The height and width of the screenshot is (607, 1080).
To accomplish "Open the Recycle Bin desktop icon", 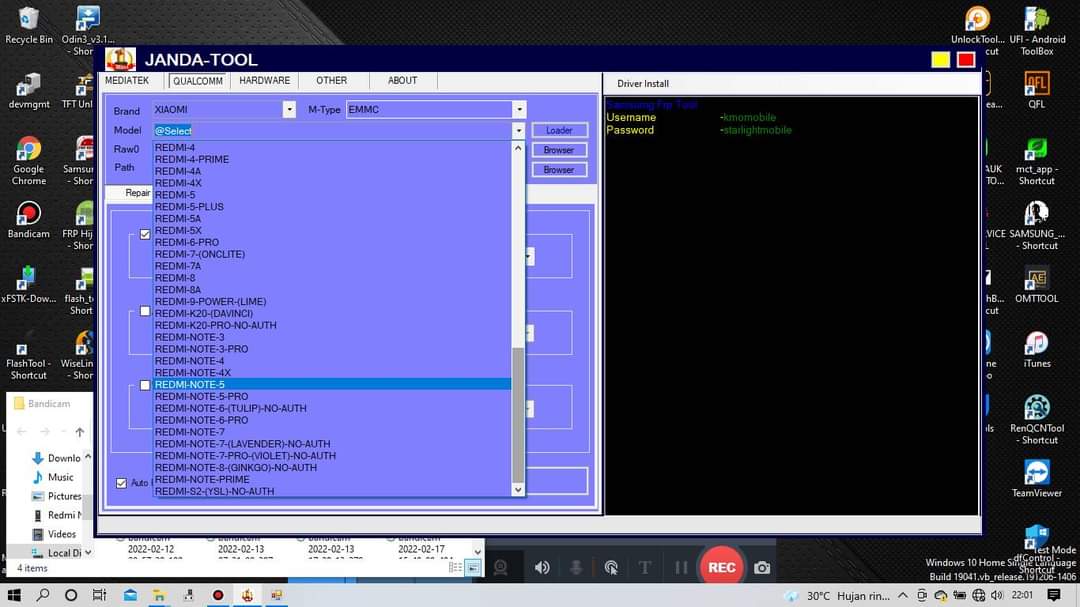I will click(28, 25).
